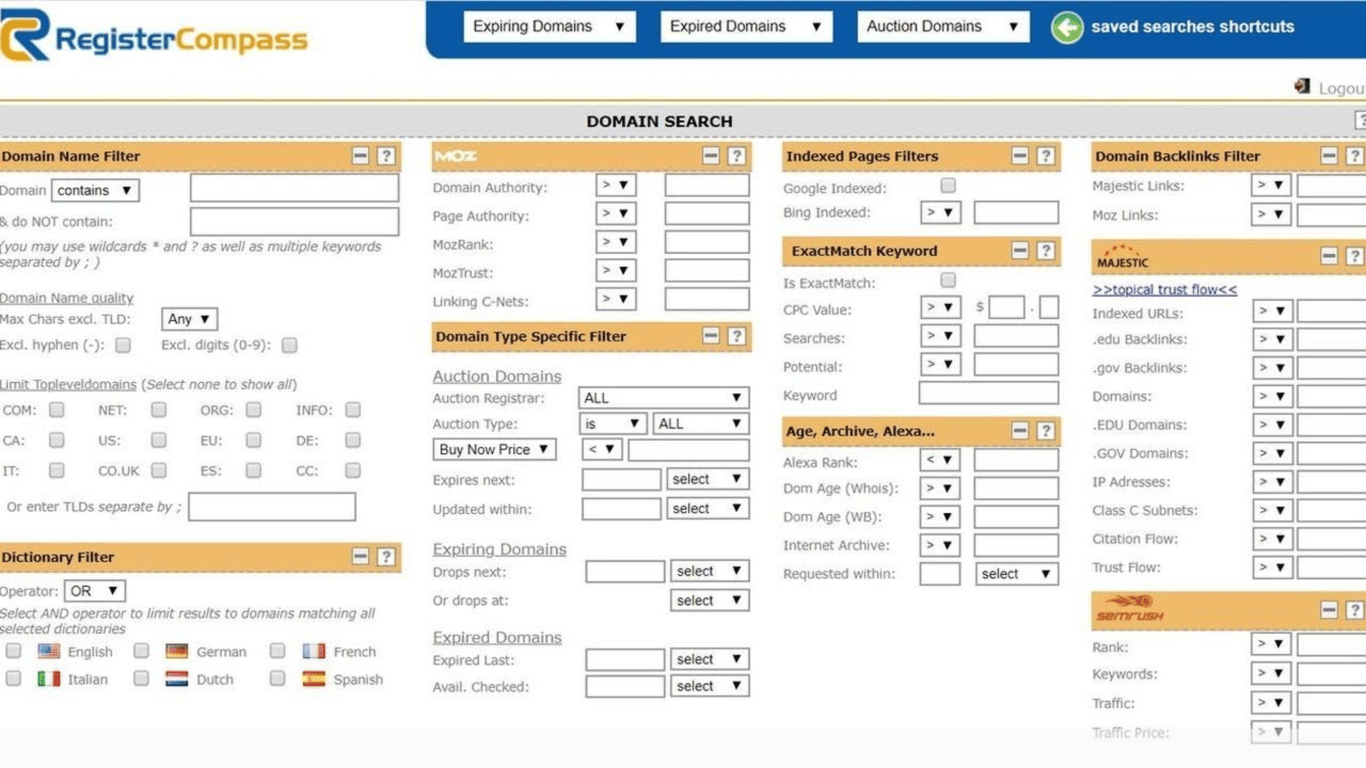This screenshot has height=768, width=1366.
Task: Click the Spanish flag icon
Action: pos(314,679)
